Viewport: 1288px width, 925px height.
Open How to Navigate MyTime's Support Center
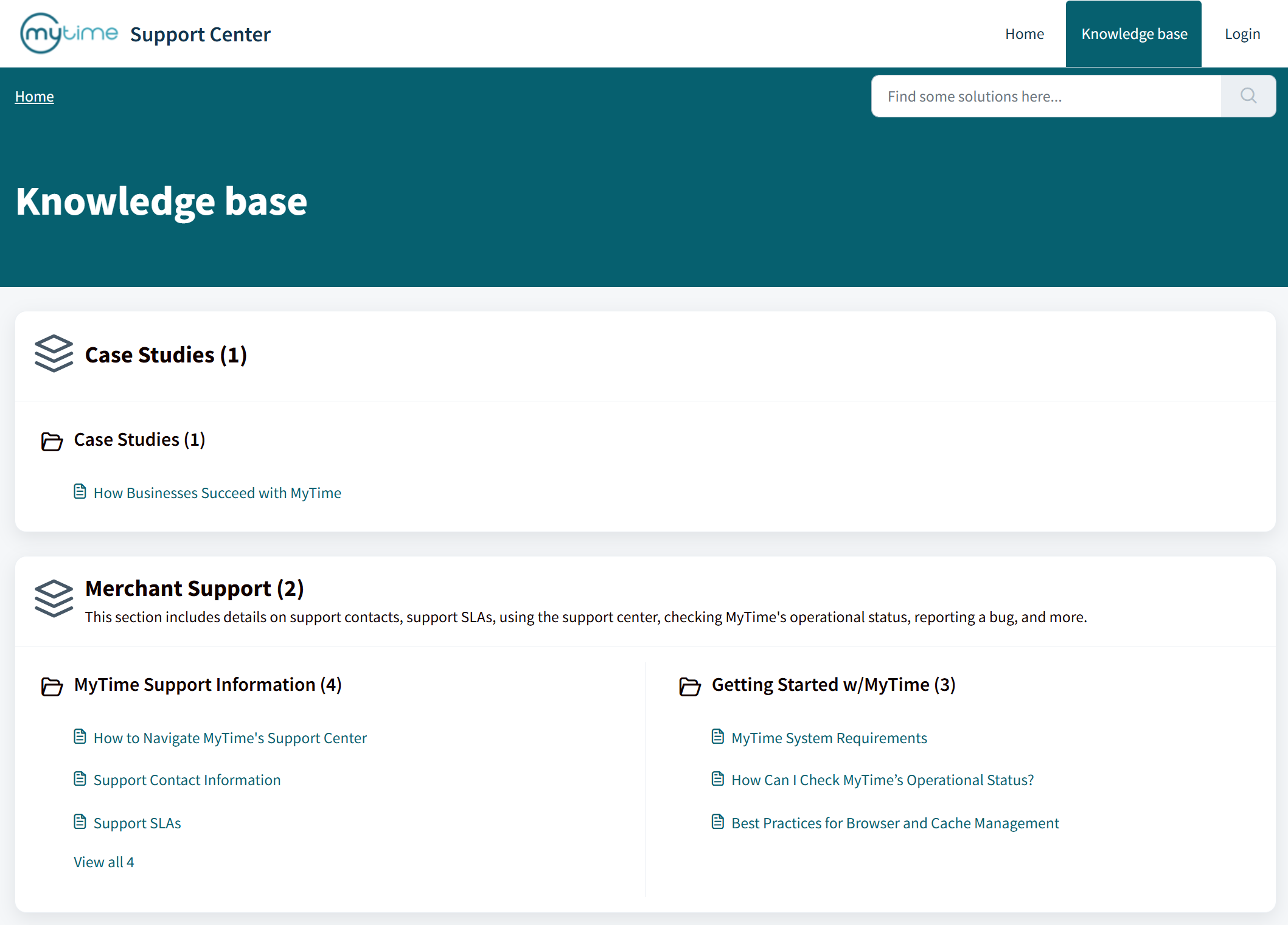[x=230, y=738]
